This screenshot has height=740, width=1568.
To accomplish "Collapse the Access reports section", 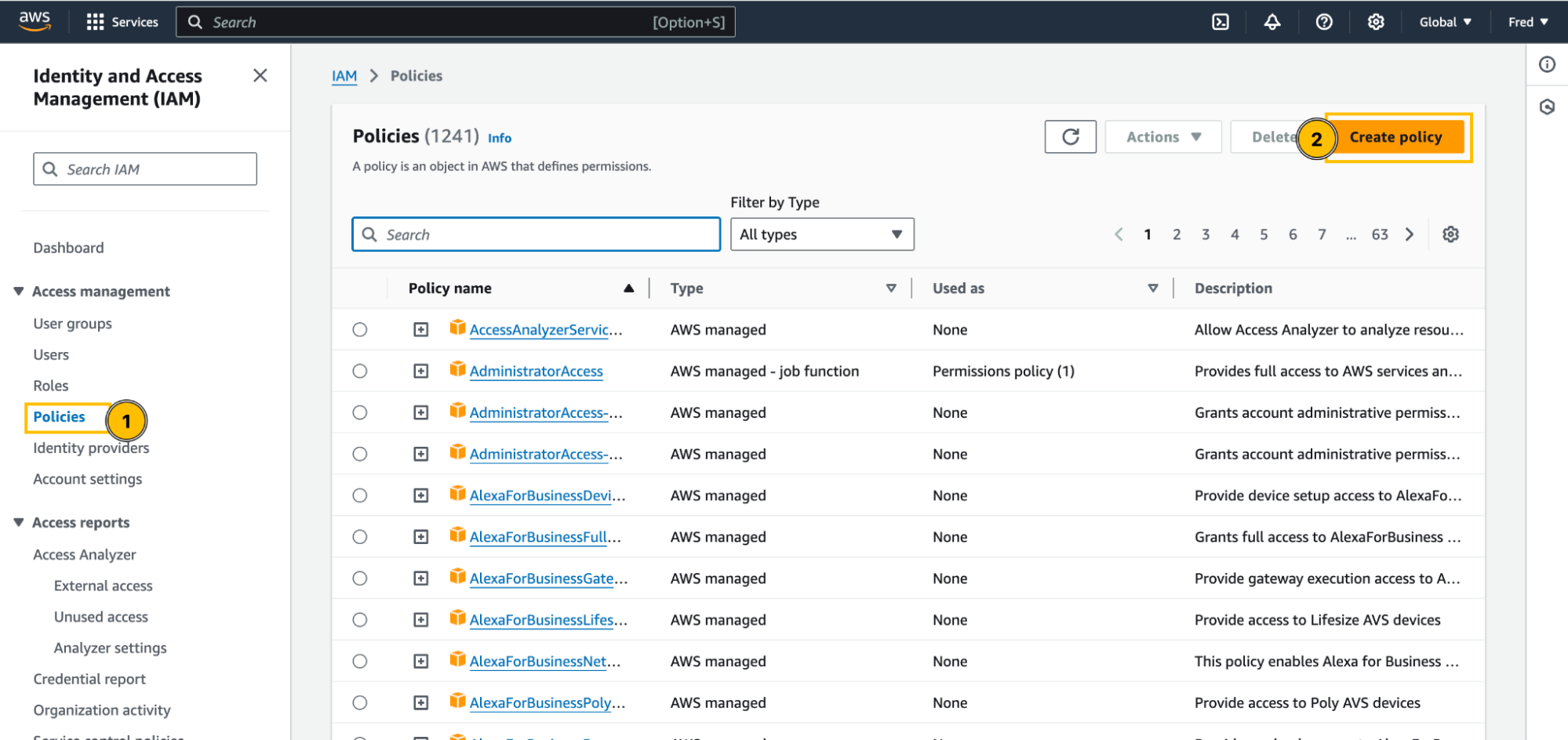I will coord(19,522).
